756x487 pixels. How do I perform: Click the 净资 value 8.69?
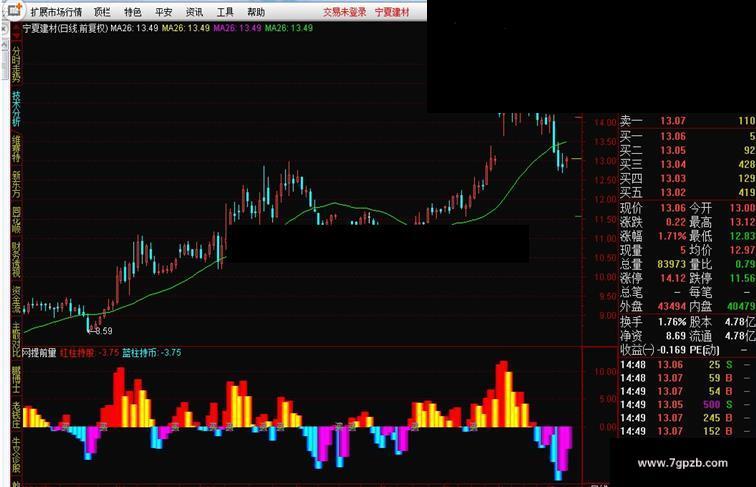(x=676, y=336)
